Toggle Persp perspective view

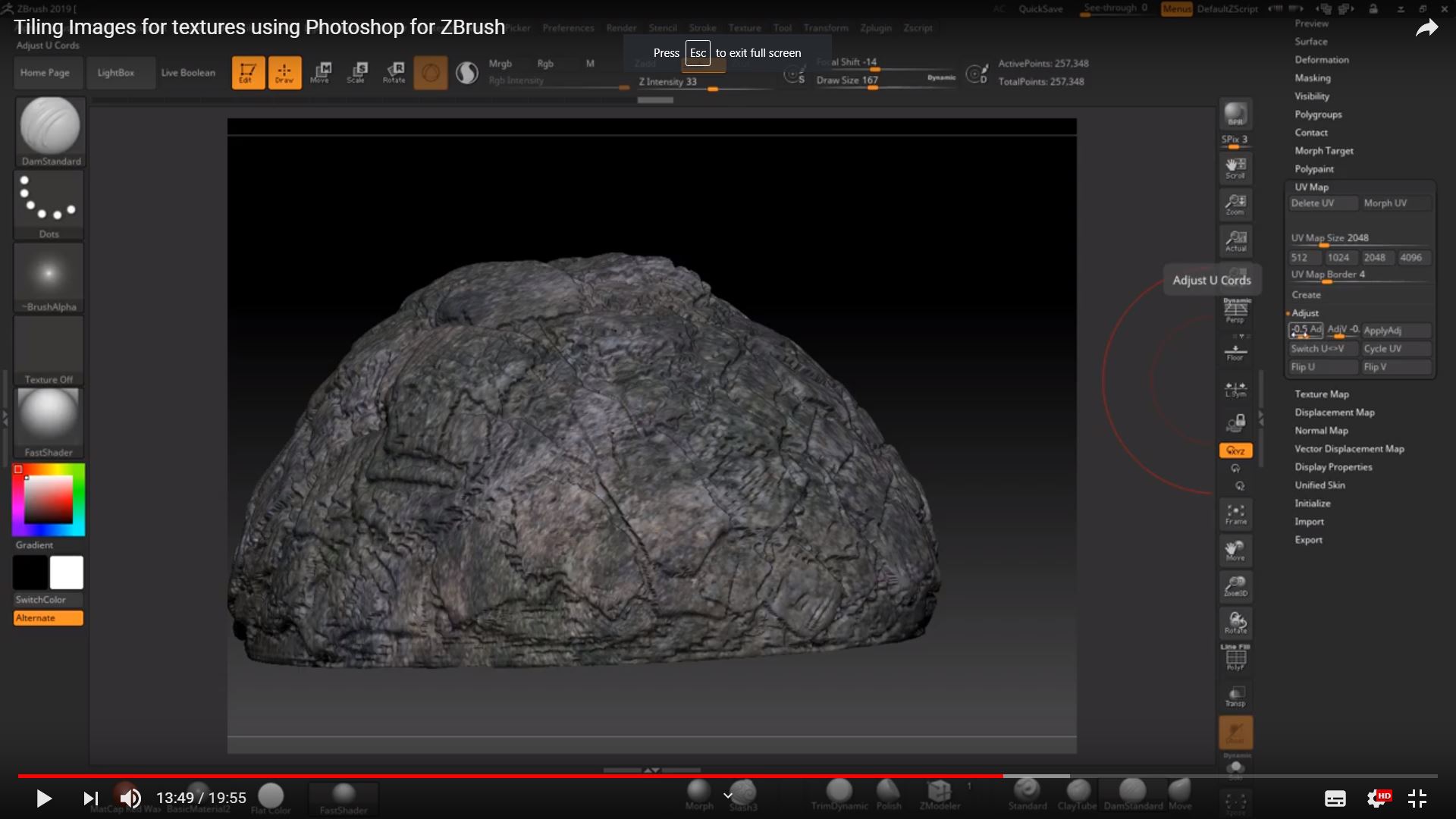coord(1235,311)
